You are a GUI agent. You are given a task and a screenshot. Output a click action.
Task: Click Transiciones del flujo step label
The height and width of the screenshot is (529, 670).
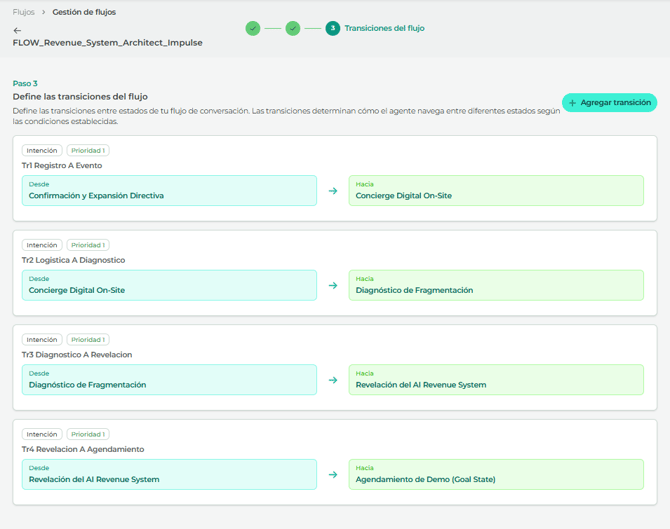click(x=384, y=28)
